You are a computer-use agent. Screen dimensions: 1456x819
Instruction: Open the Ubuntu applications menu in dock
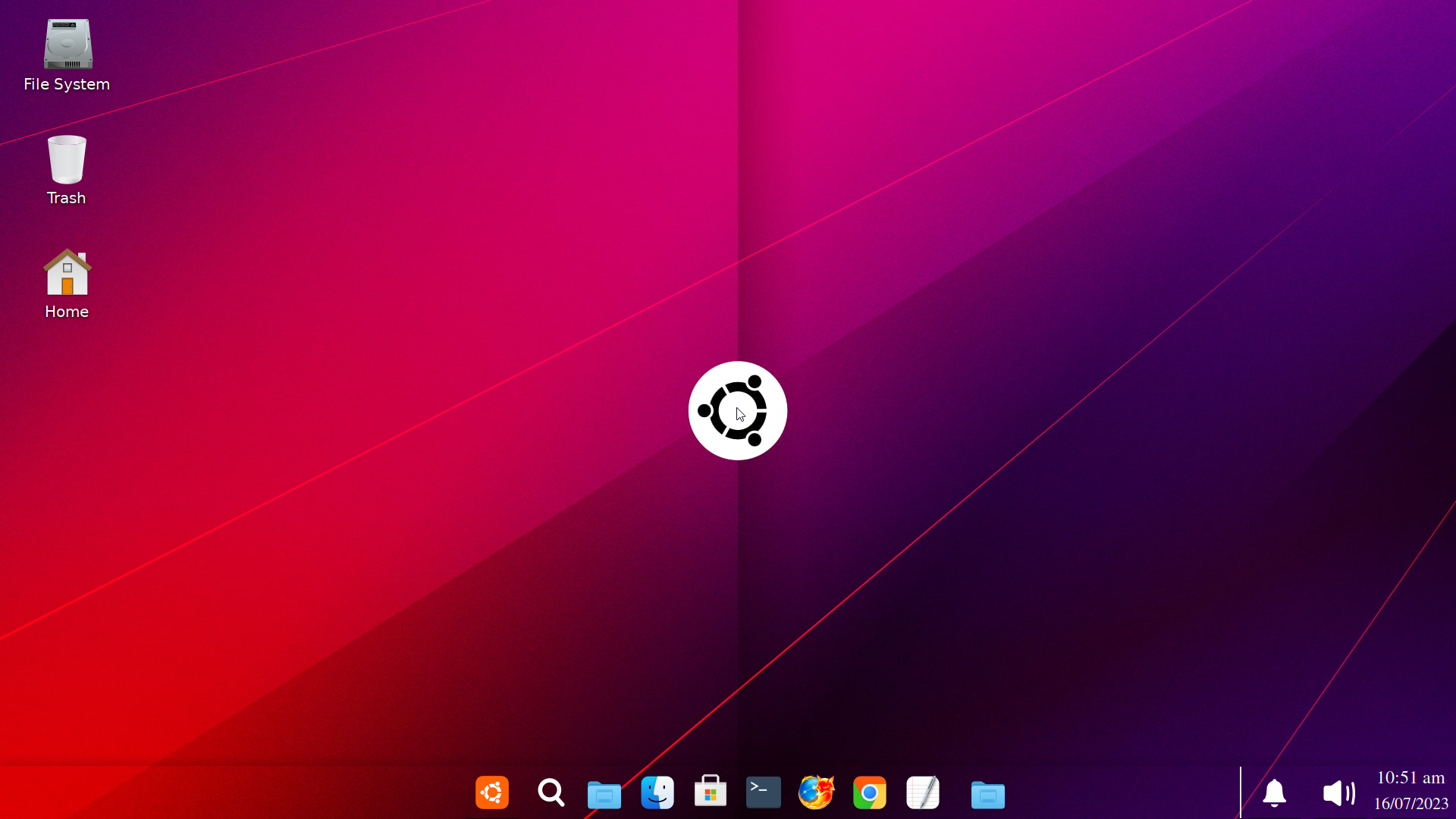(x=492, y=793)
